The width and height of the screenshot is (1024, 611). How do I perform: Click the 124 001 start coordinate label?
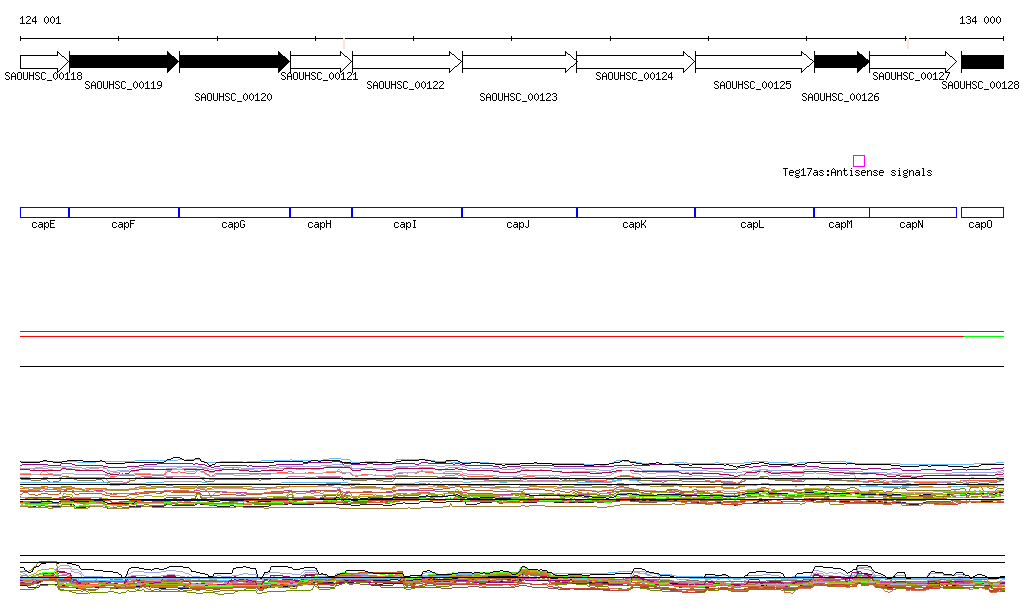pos(40,20)
